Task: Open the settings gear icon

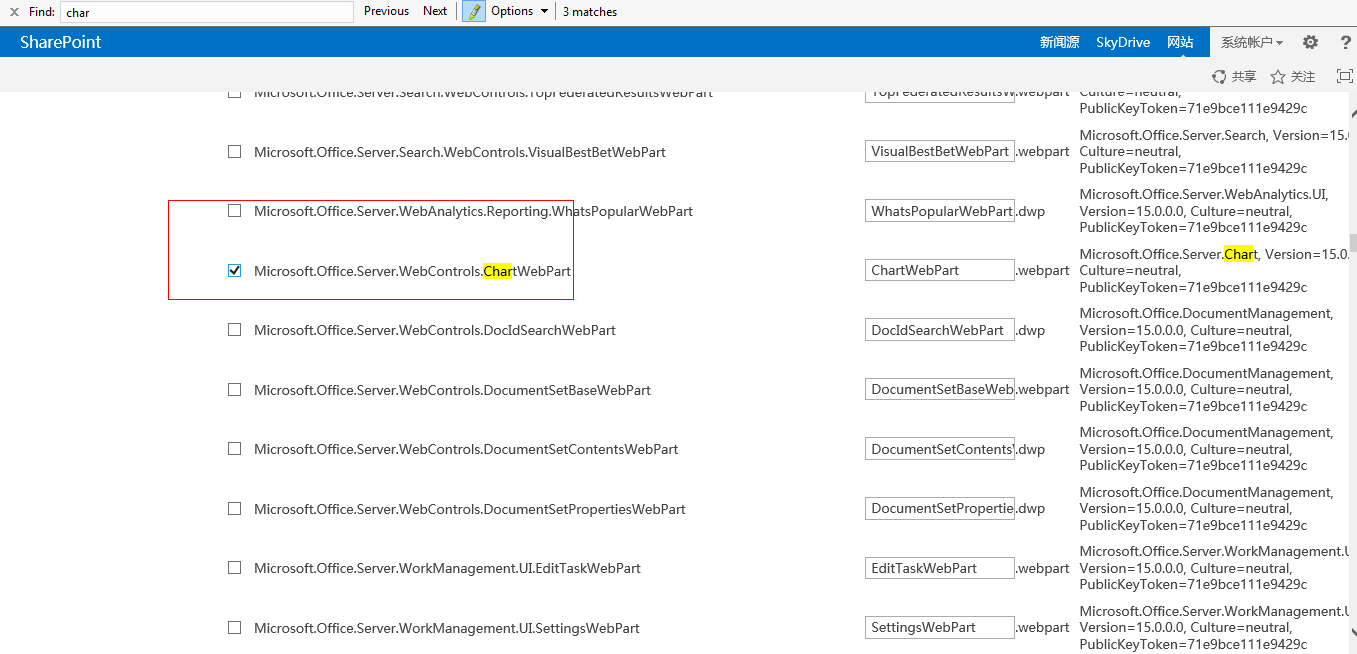Action: coord(1310,42)
